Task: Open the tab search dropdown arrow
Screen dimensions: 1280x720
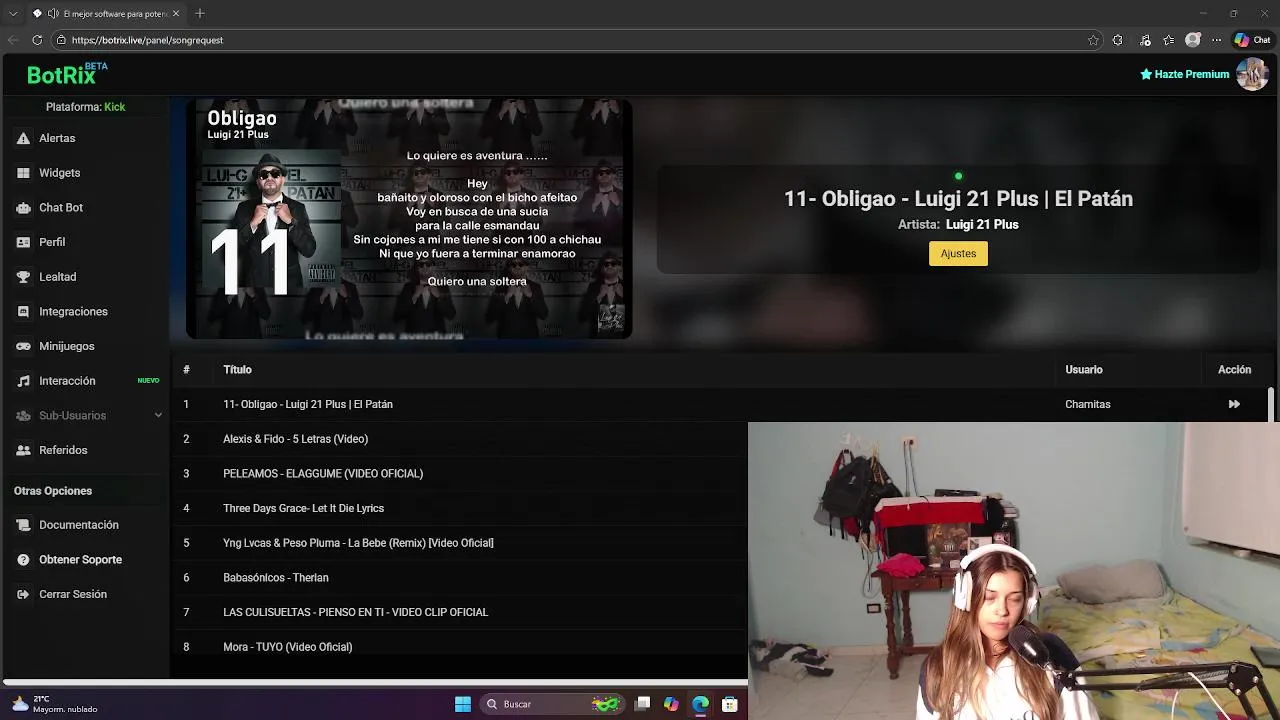Action: (x=13, y=14)
